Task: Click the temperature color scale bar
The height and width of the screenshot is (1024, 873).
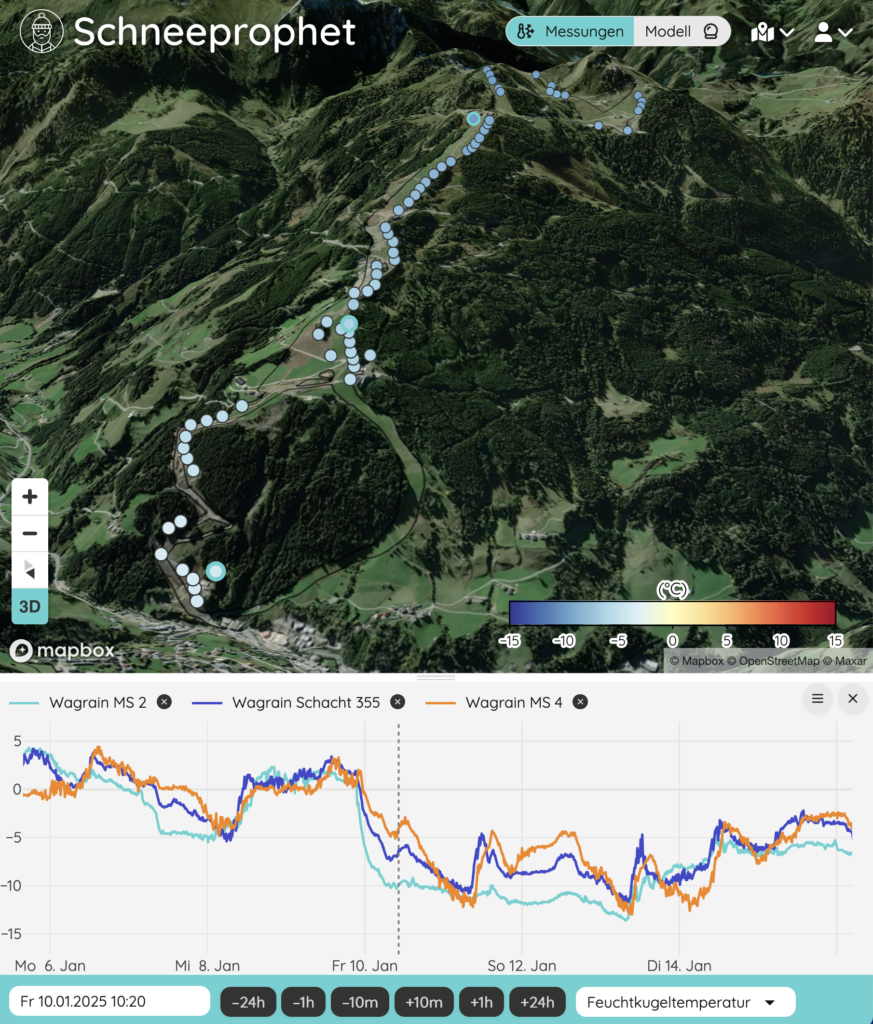Action: (x=672, y=613)
